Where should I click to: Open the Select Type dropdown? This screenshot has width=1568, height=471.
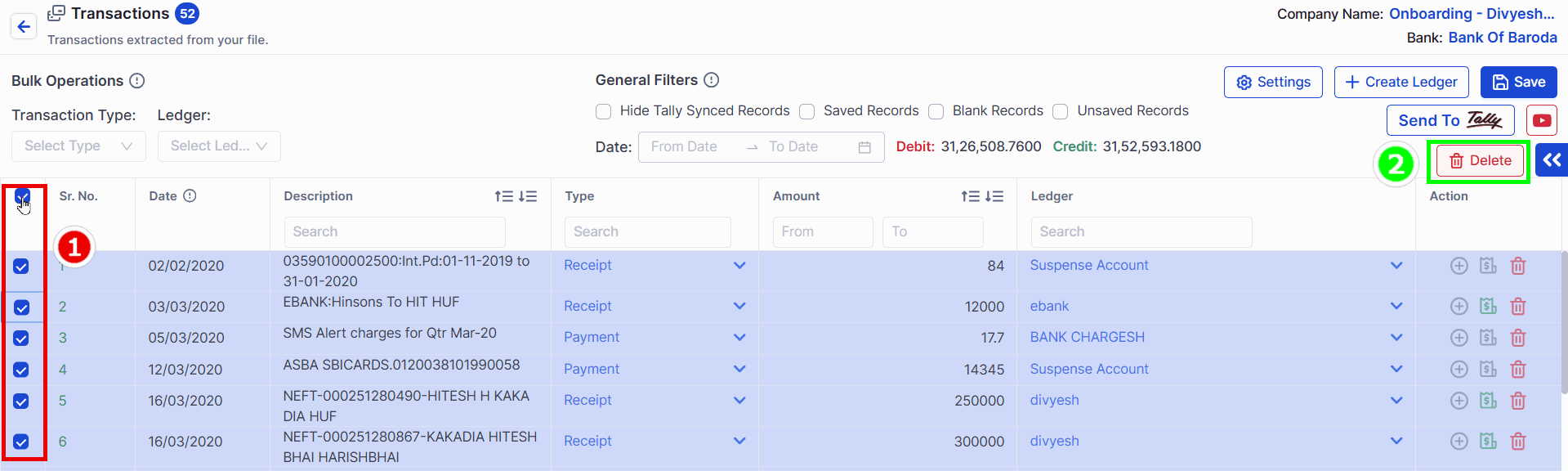coord(78,146)
